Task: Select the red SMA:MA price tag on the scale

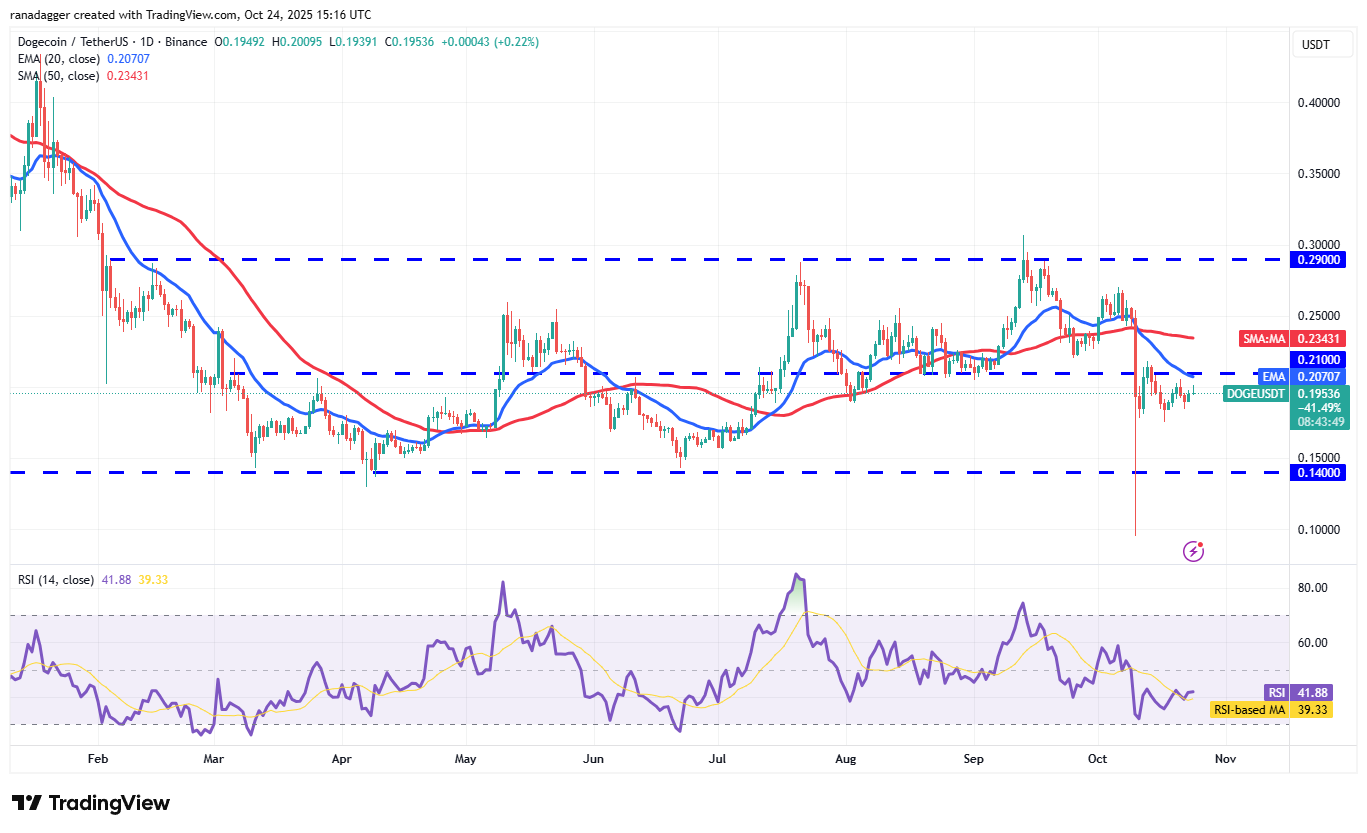Action: 1263,339
